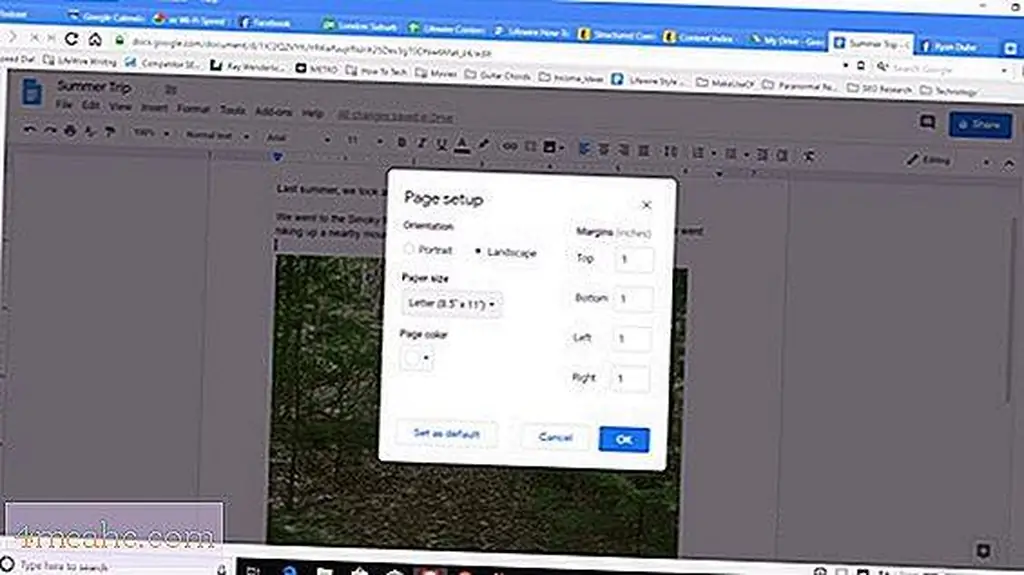Viewport: 1024px width, 575px height.
Task: Open the View menu
Action: coord(120,107)
